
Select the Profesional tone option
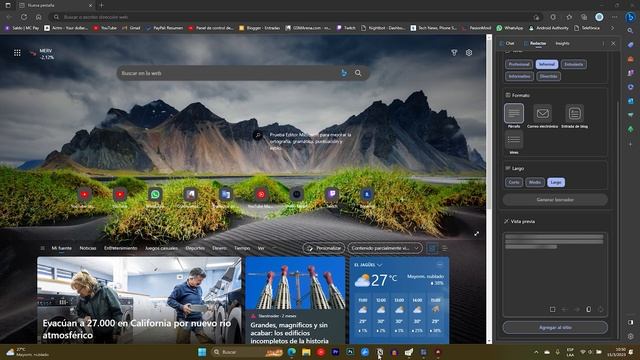(519, 64)
